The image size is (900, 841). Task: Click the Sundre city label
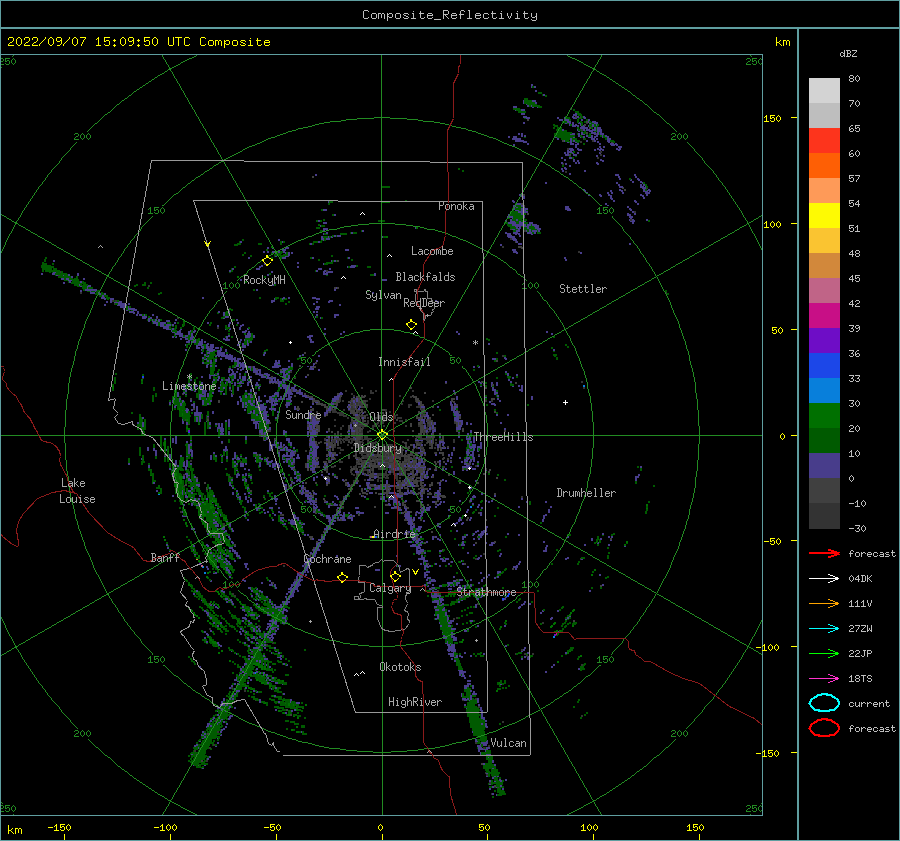click(x=303, y=414)
